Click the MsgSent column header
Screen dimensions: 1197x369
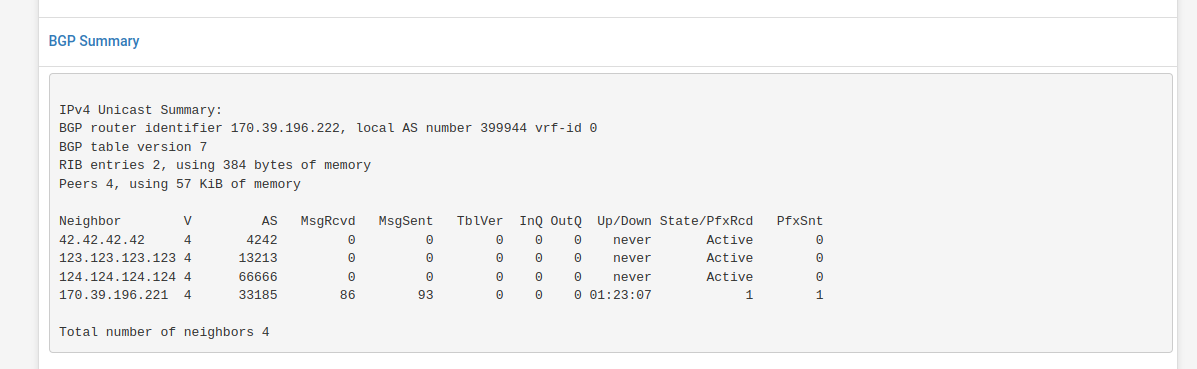point(406,221)
